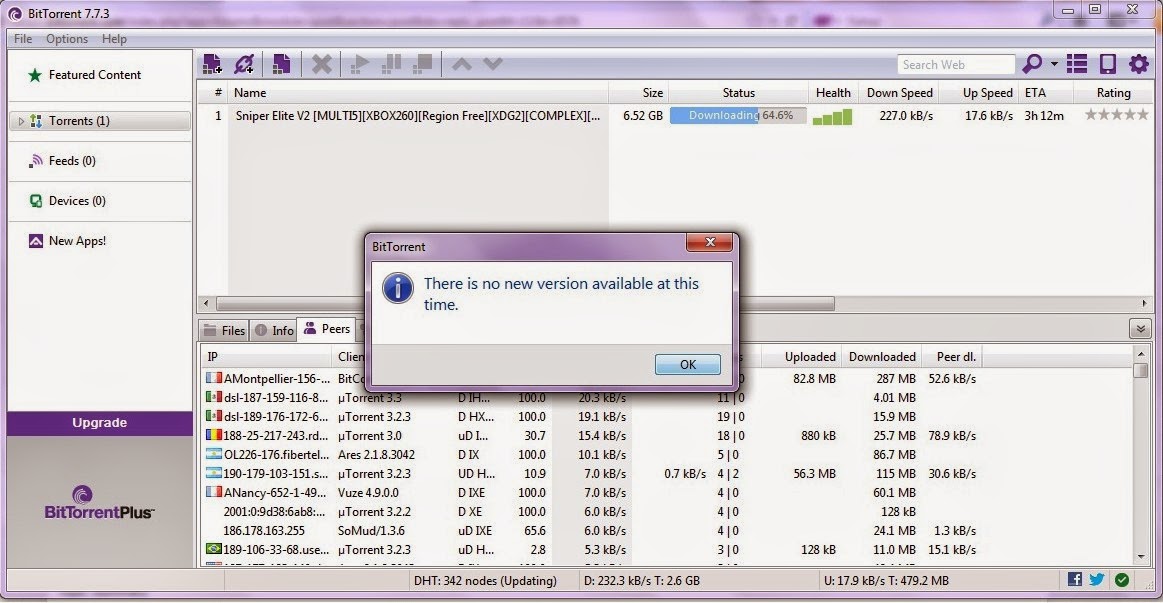Image resolution: width=1163 pixels, height=603 pixels.
Task: Click the Create New Torrent icon
Action: 281,64
